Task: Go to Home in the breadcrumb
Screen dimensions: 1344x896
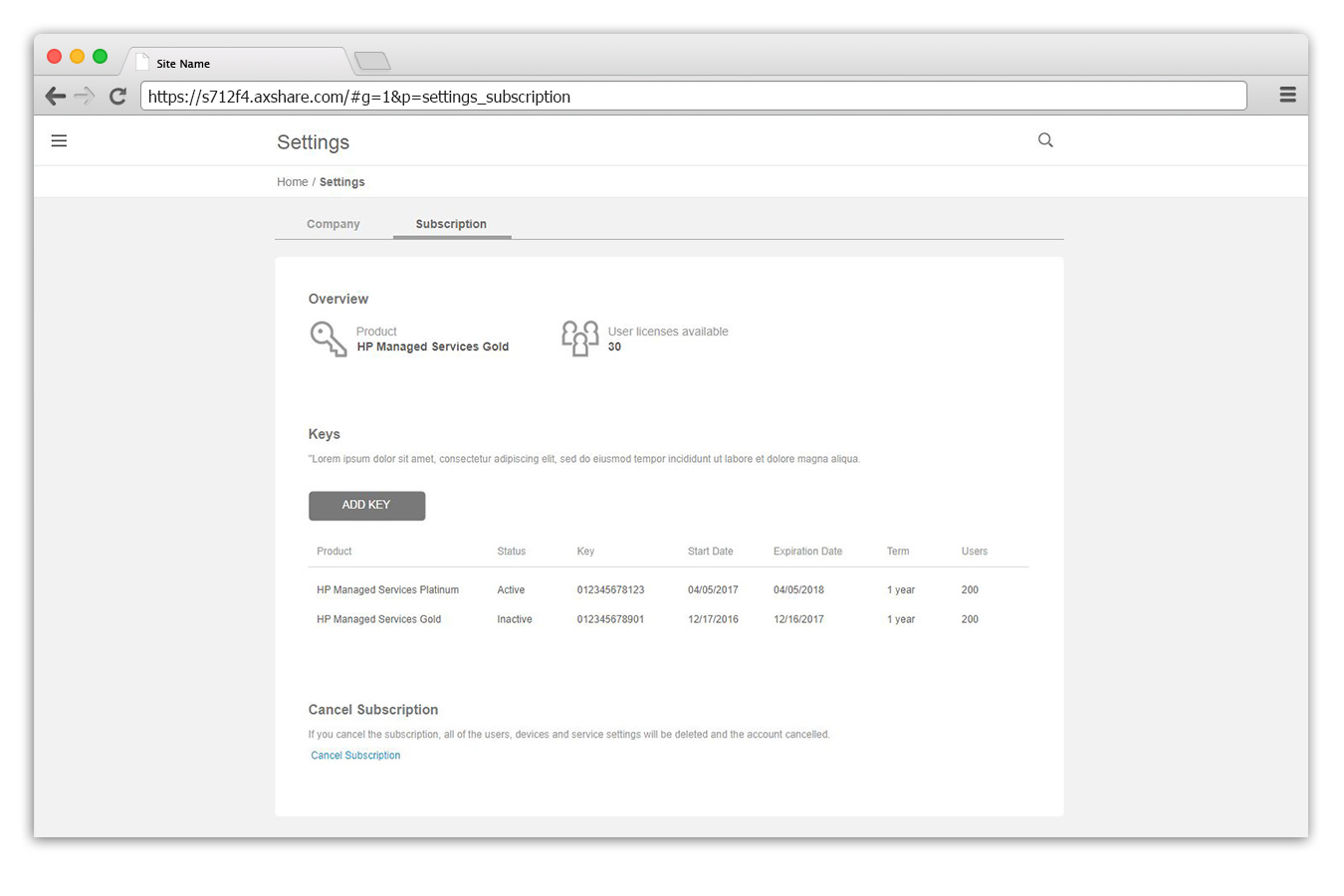Action: click(x=292, y=182)
